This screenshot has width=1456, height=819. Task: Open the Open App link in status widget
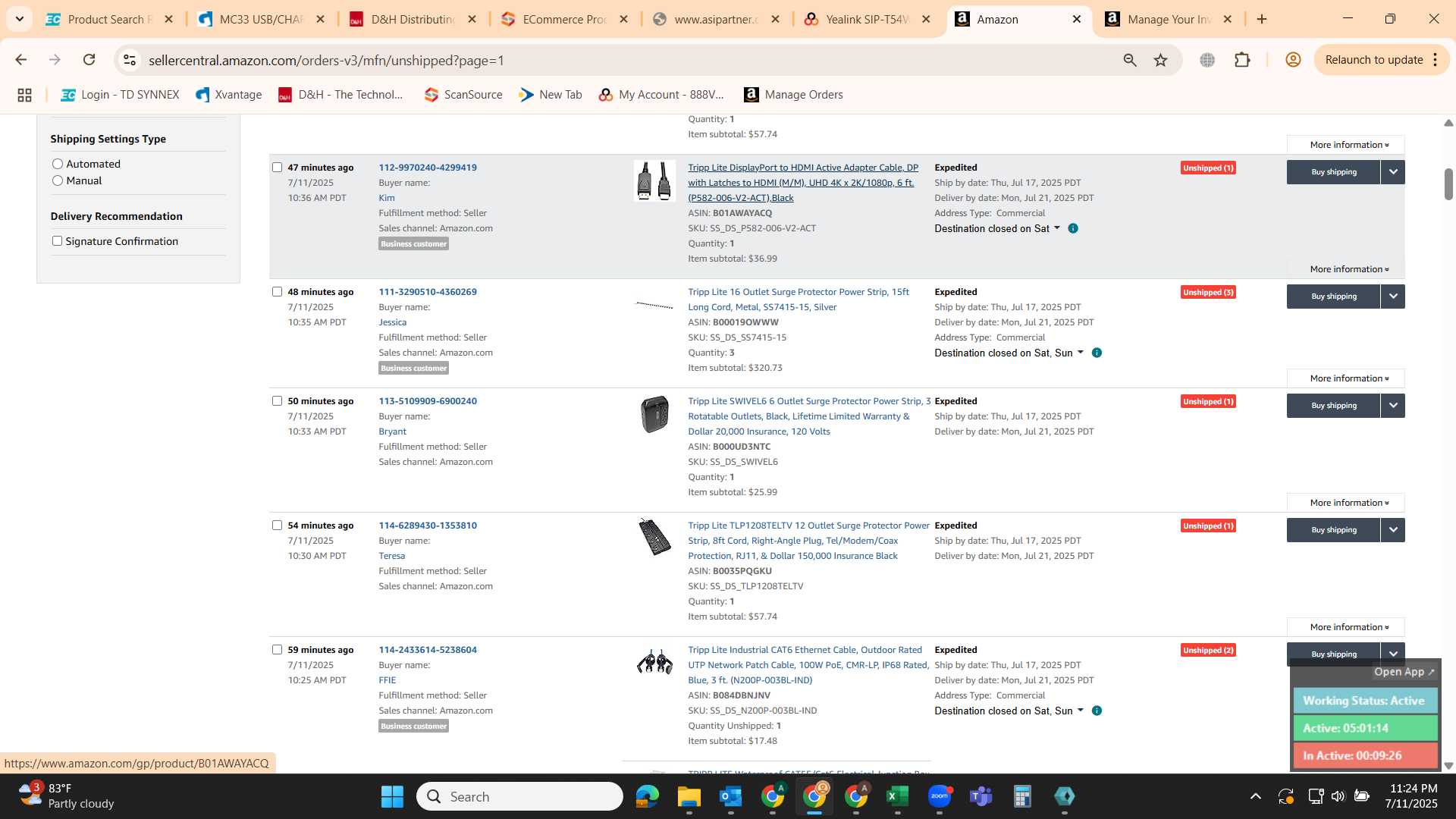tap(1404, 672)
